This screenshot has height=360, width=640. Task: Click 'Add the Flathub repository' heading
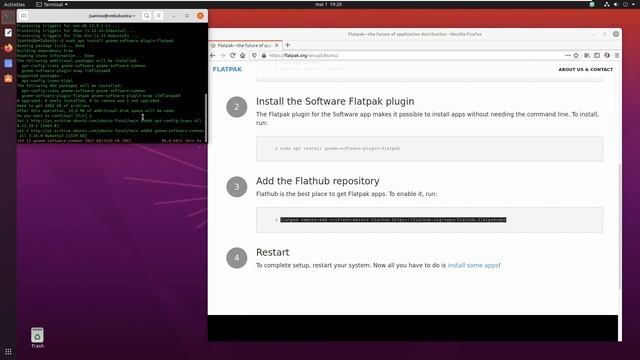(318, 181)
